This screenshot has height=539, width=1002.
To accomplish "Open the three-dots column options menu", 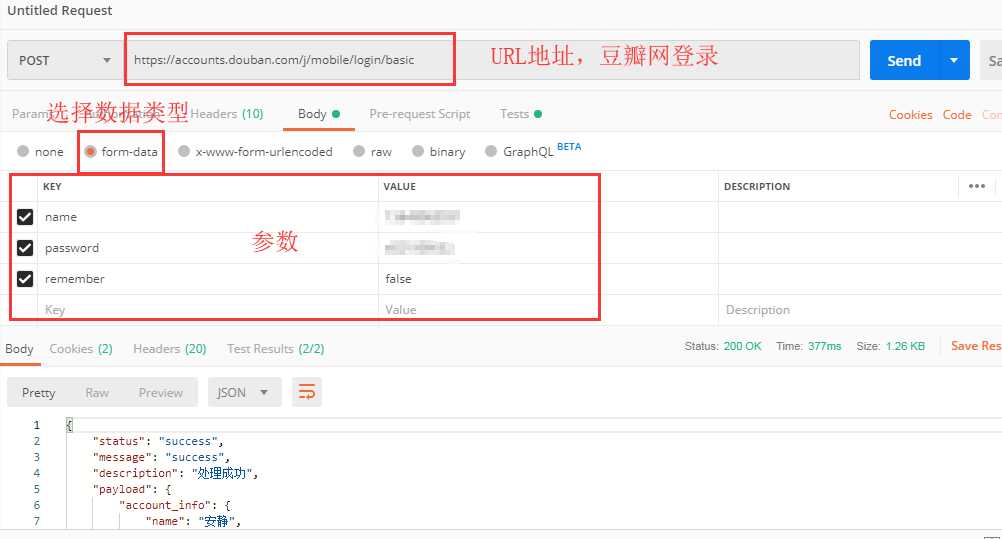I will [x=976, y=186].
